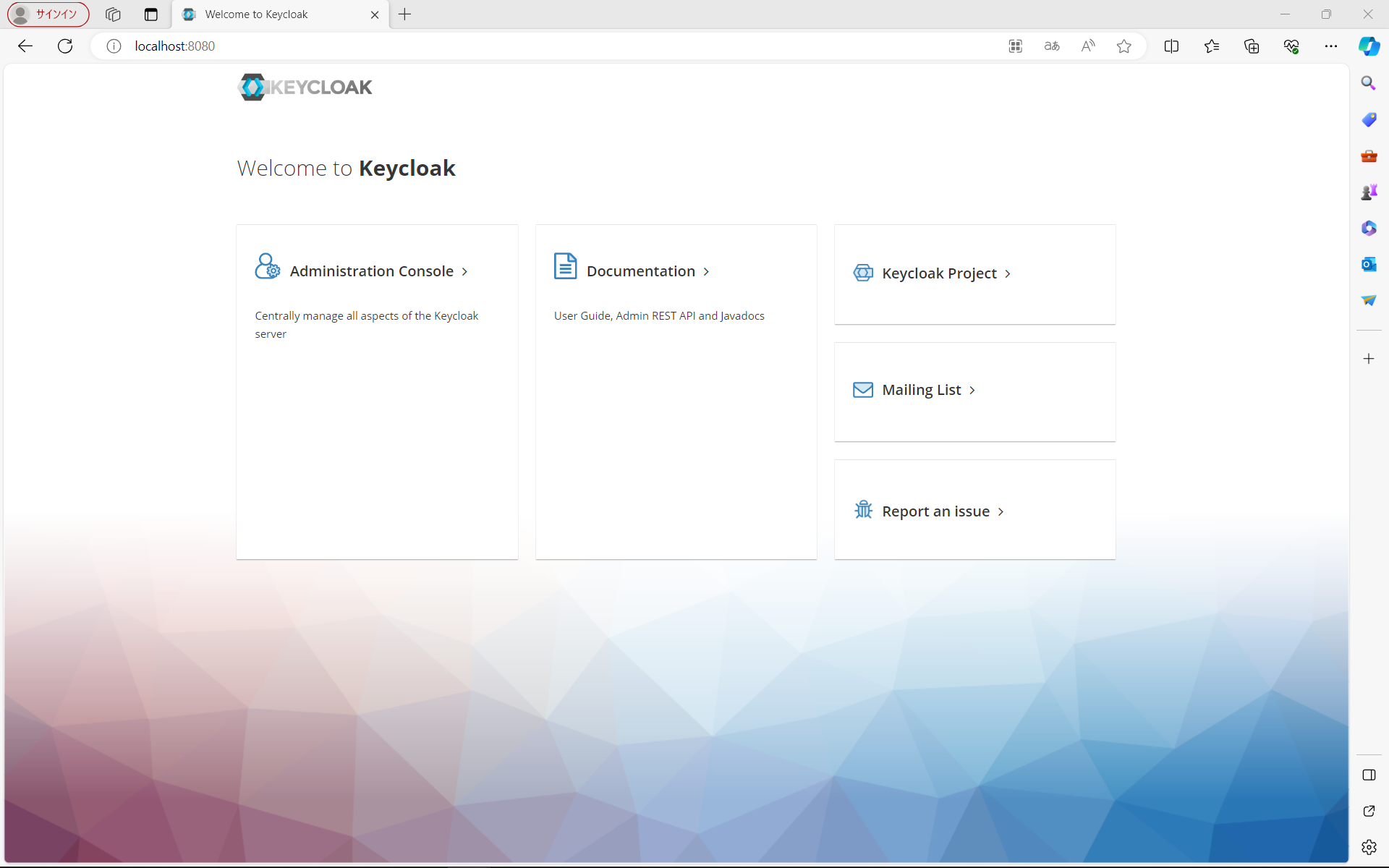Screen dimensions: 1389x868
Task: Open Browser Essentials heart icon
Action: (1291, 46)
